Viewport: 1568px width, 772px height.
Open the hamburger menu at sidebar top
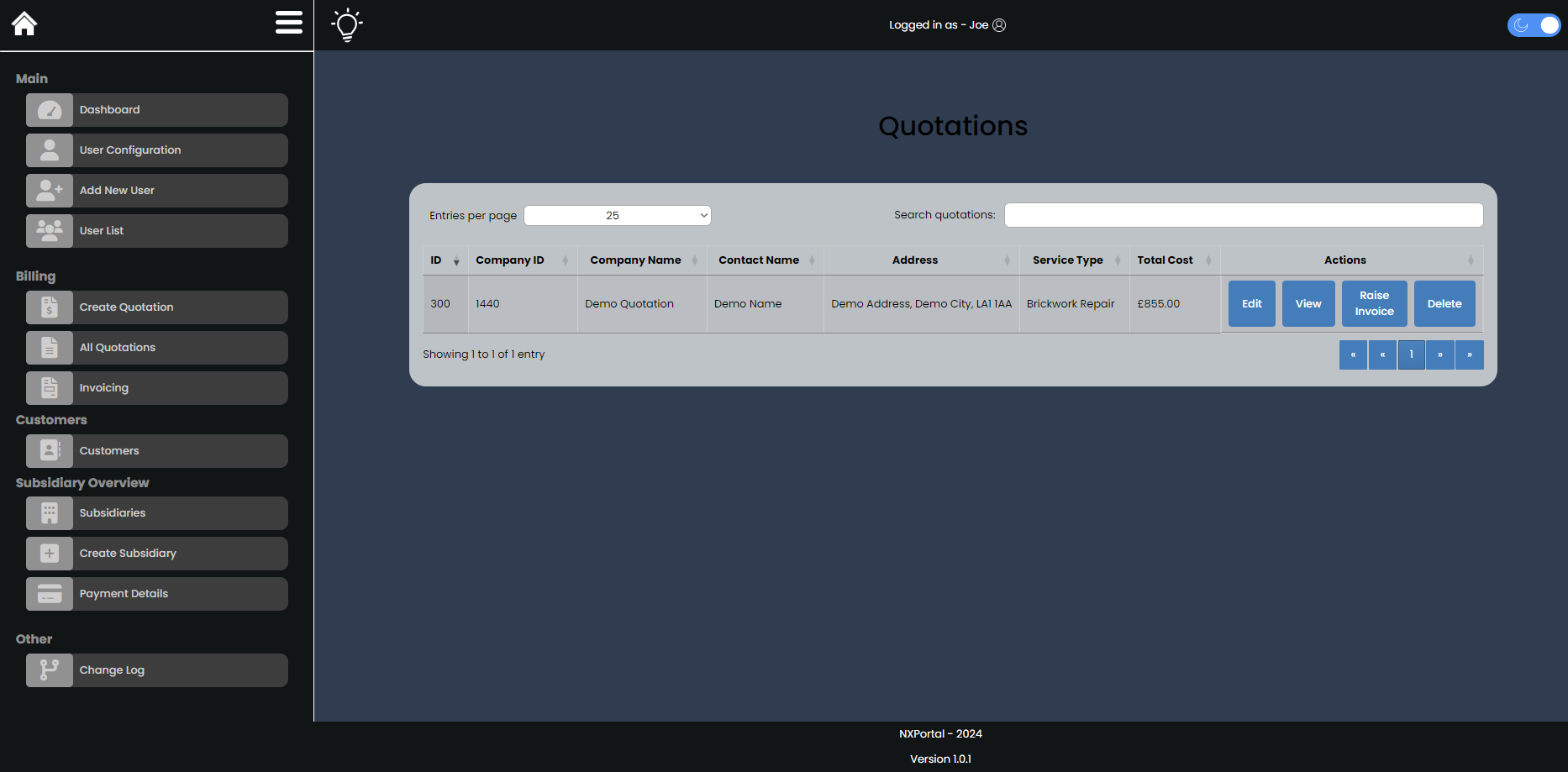(288, 24)
